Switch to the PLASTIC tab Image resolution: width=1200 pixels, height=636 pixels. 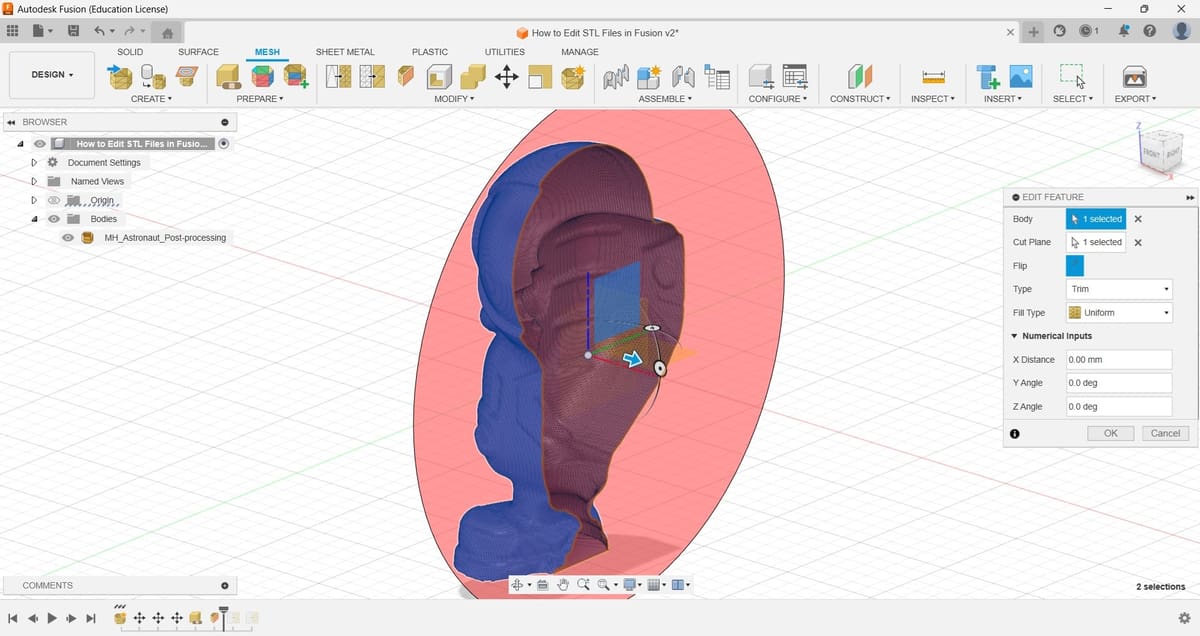[x=430, y=52]
